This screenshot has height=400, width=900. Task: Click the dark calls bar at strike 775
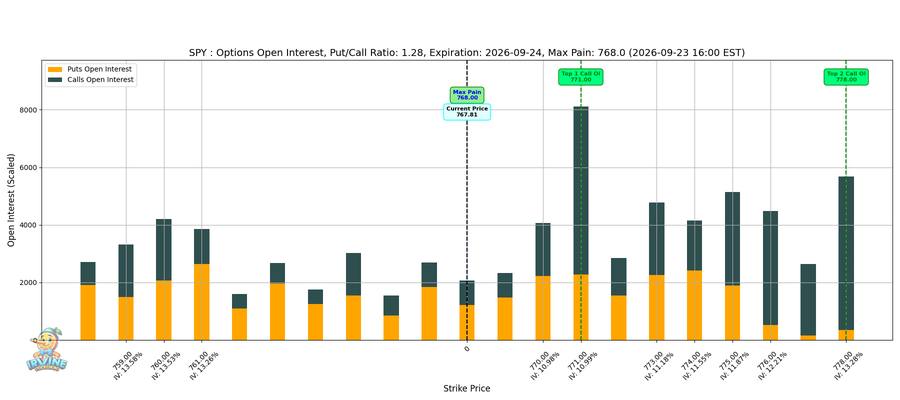732,239
